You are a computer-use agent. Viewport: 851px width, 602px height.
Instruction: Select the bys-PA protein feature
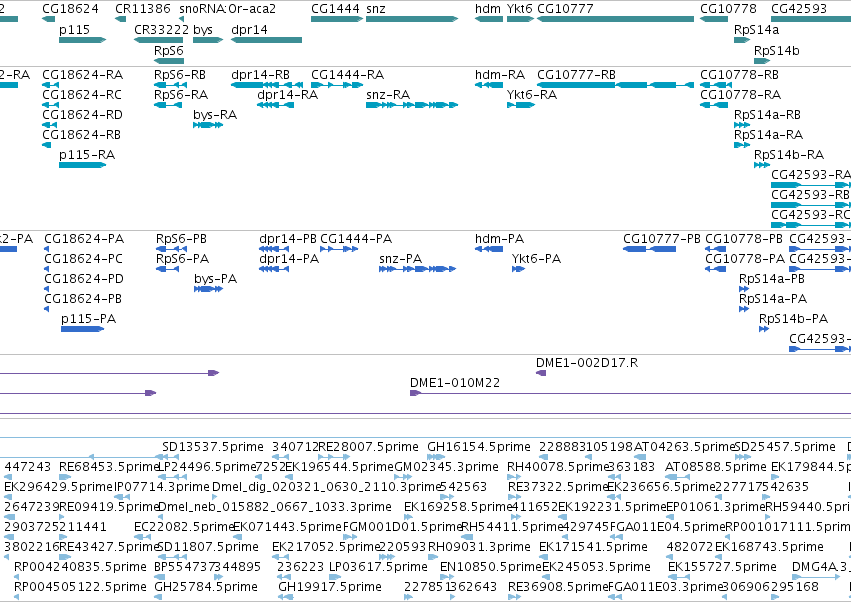(208, 289)
